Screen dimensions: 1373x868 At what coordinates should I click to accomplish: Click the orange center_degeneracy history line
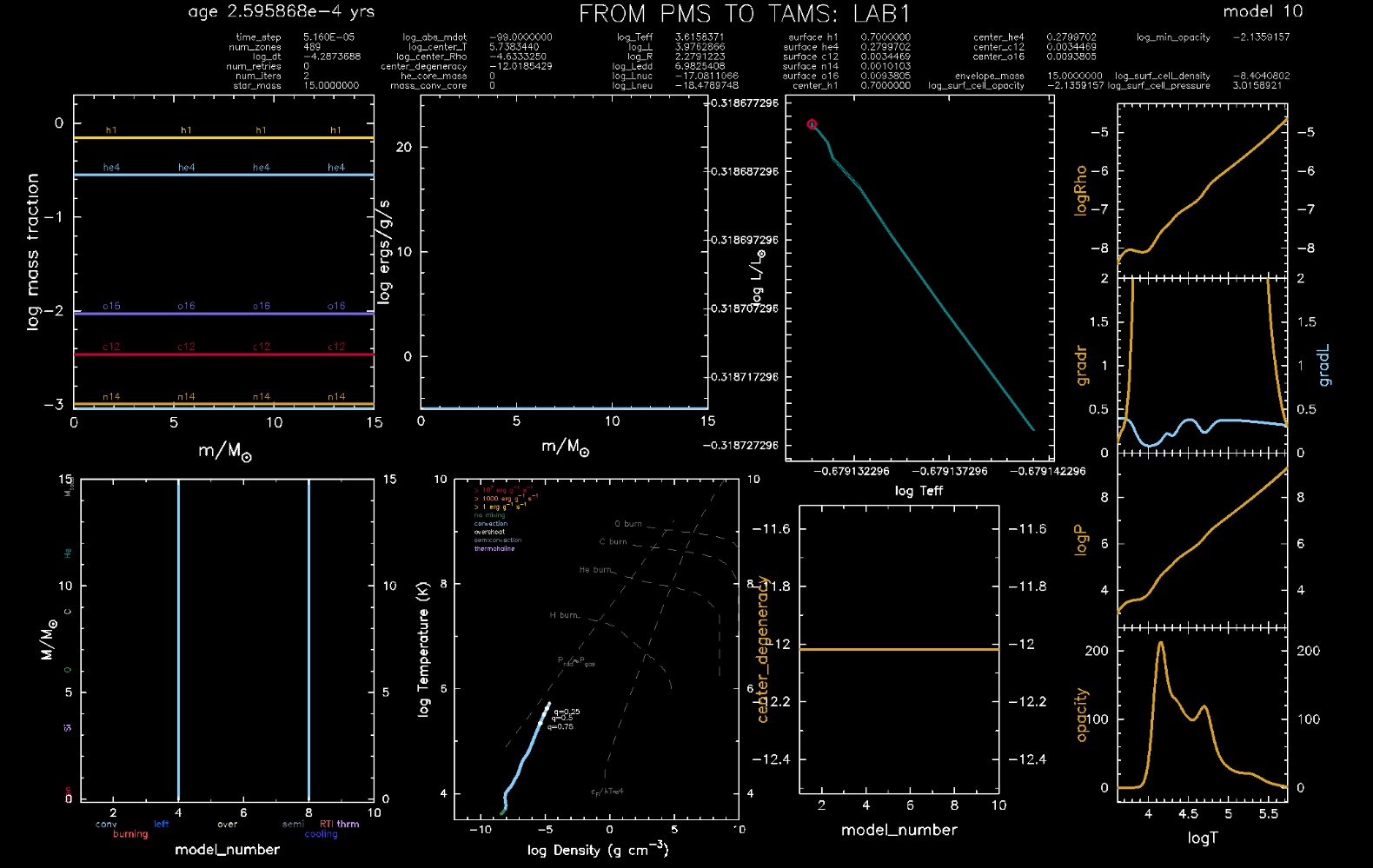(899, 649)
